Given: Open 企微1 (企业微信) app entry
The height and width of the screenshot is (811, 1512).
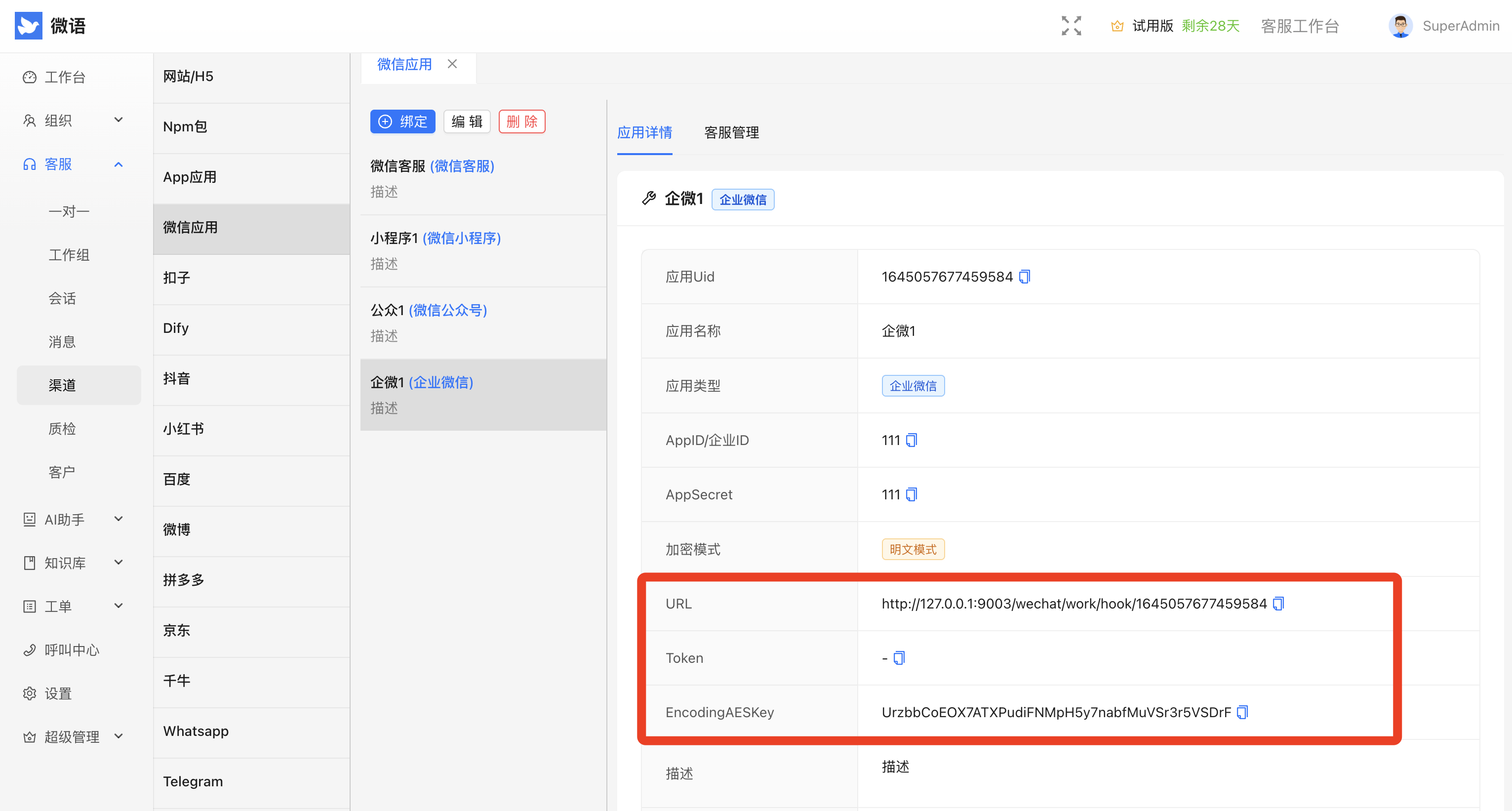Looking at the screenshot, I should 483,395.
